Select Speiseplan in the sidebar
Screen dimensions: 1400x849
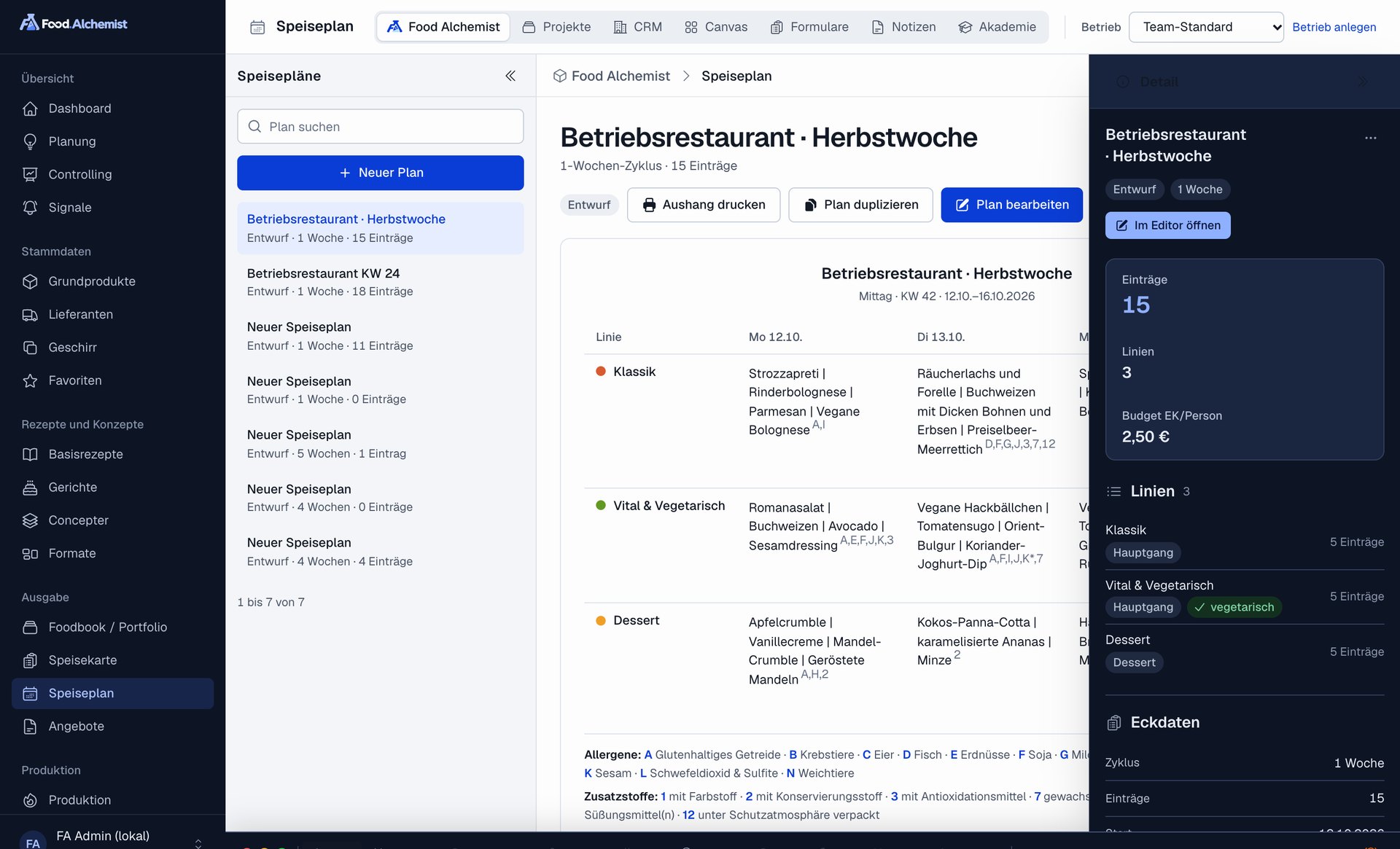[112, 693]
